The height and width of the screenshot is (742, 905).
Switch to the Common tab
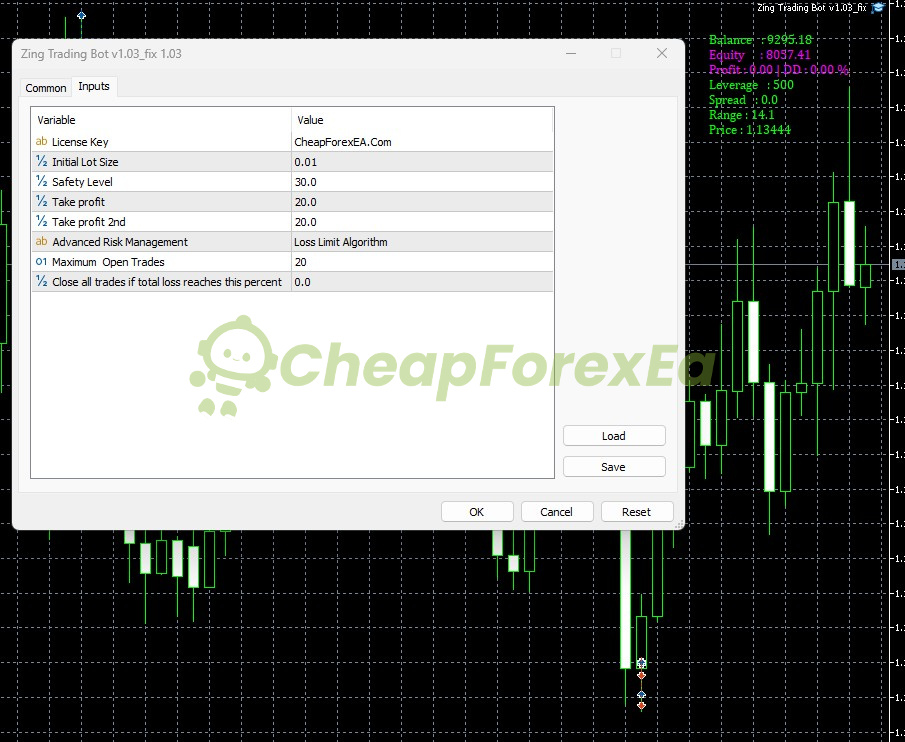(x=46, y=88)
